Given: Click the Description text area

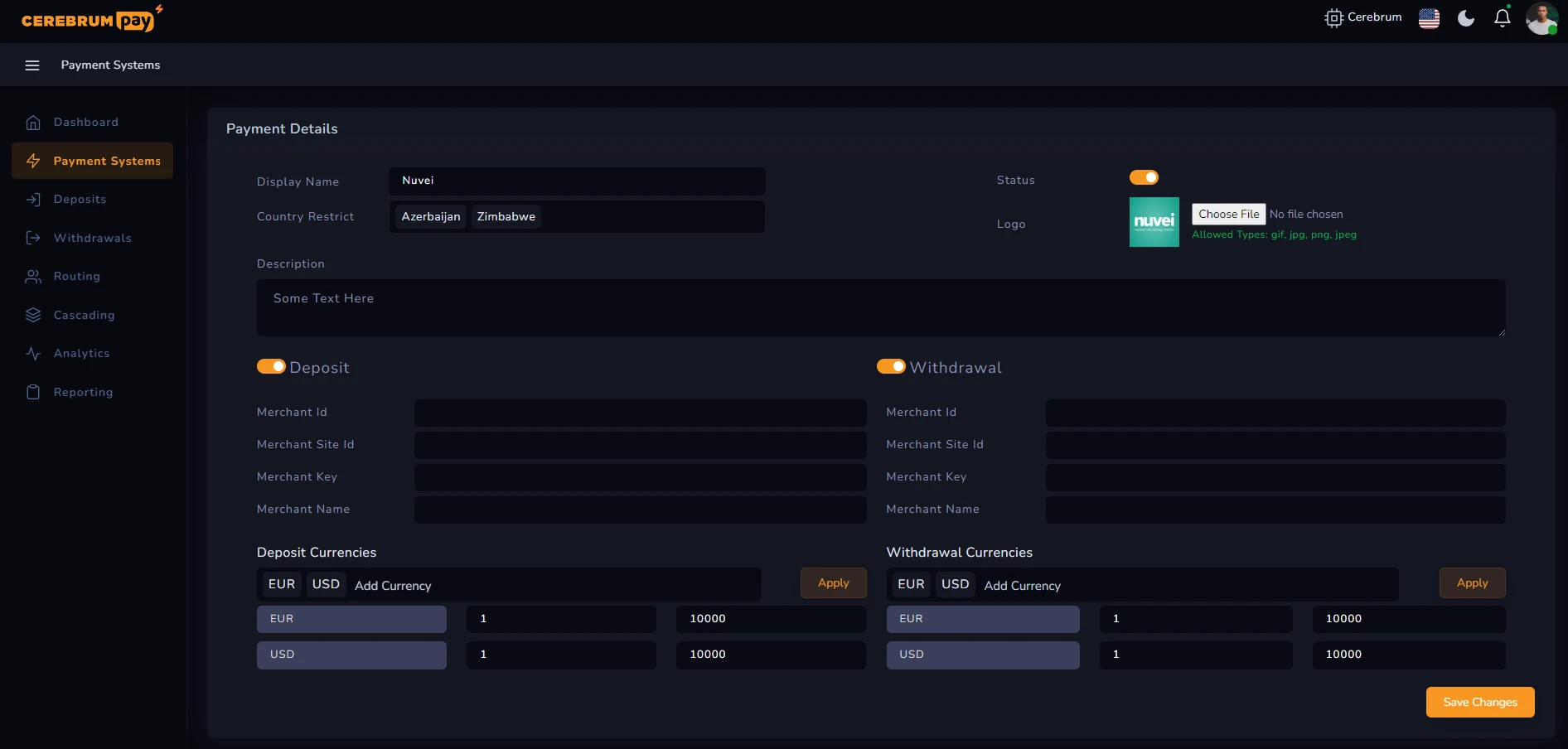Looking at the screenshot, I should pyautogui.click(x=881, y=307).
